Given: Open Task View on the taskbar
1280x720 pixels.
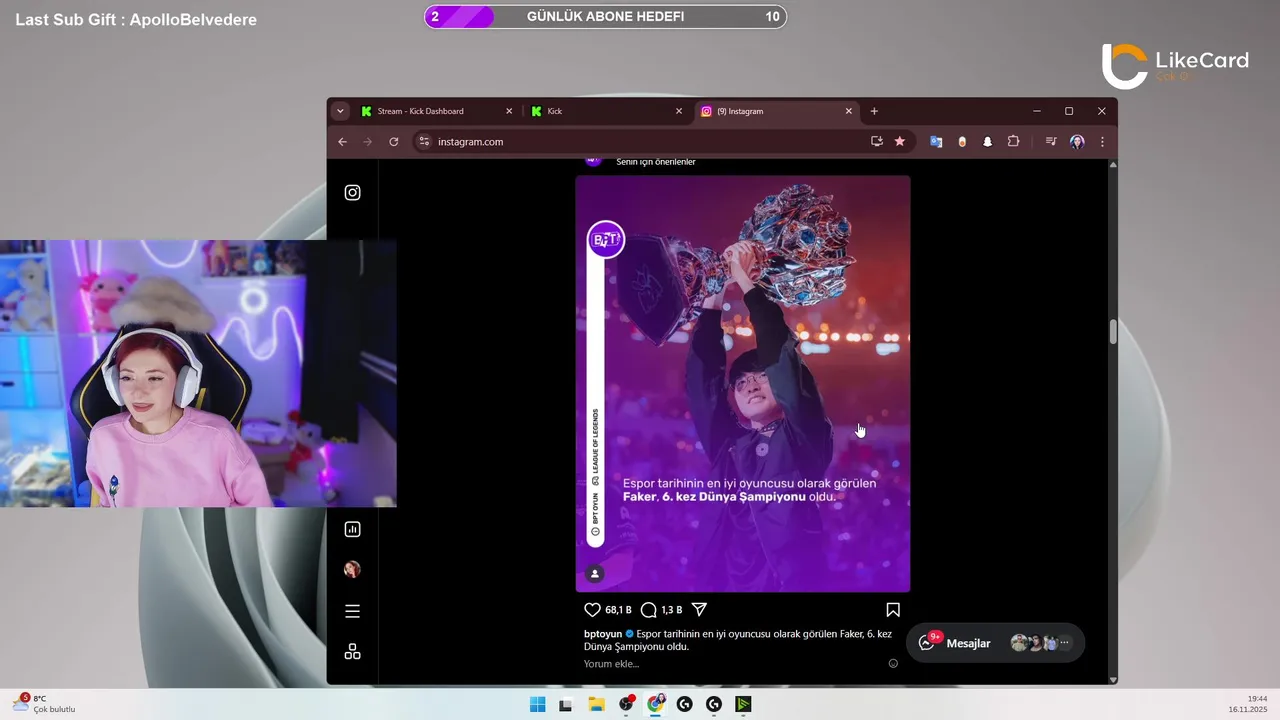Looking at the screenshot, I should (566, 704).
